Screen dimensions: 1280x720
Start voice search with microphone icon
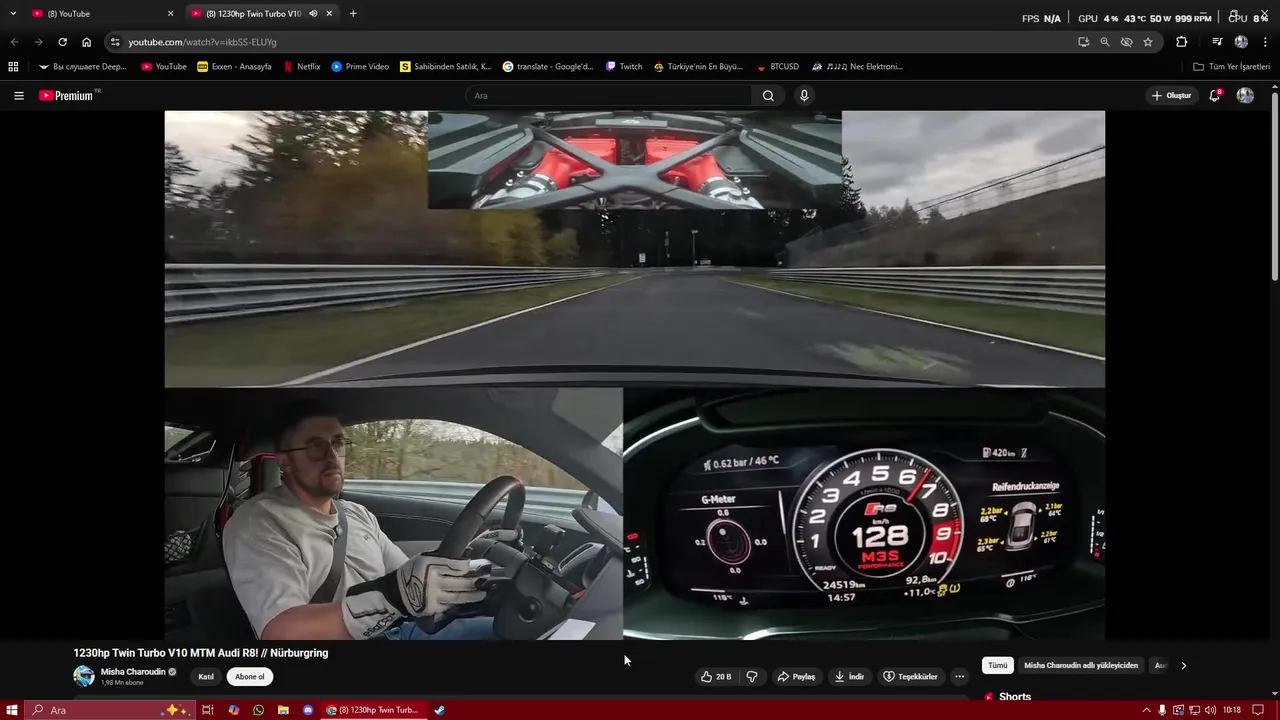(804, 96)
